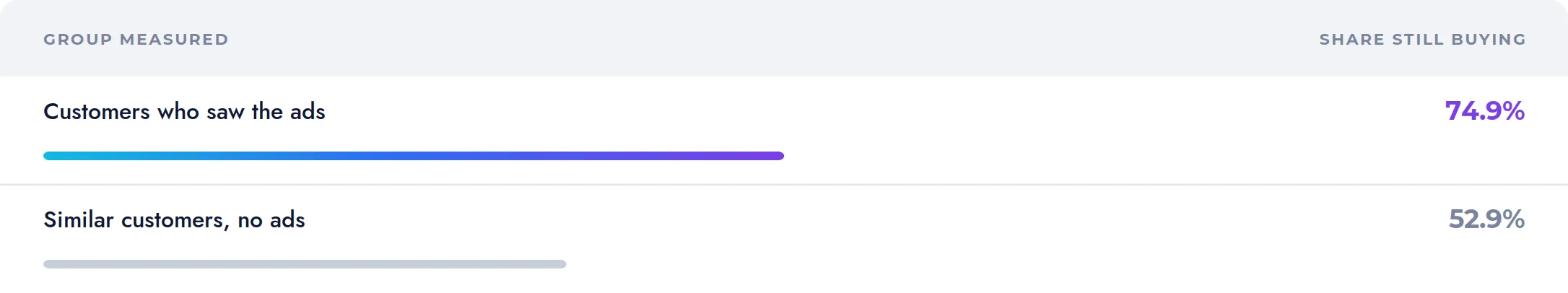
Task: Click empty space right of the gradient bar
Action: pos(1155,156)
